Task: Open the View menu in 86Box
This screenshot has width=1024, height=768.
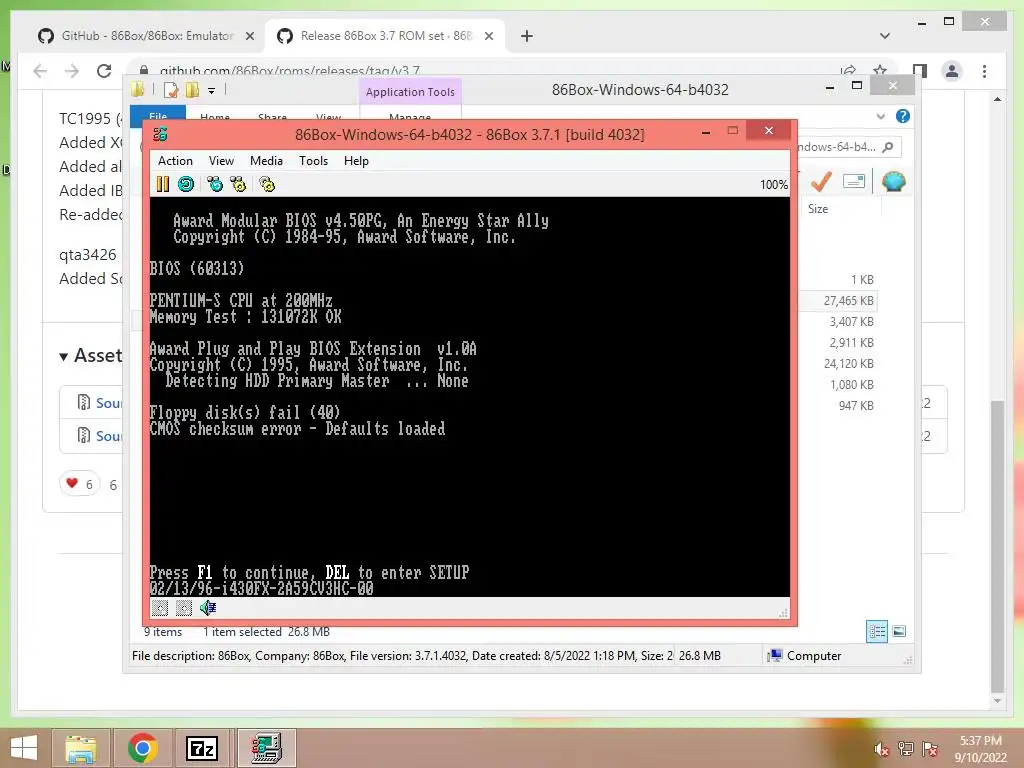Action: pos(221,161)
